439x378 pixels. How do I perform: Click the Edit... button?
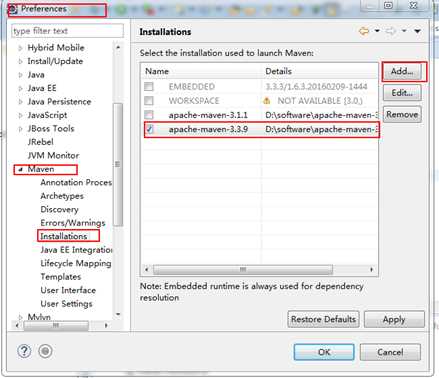[402, 93]
